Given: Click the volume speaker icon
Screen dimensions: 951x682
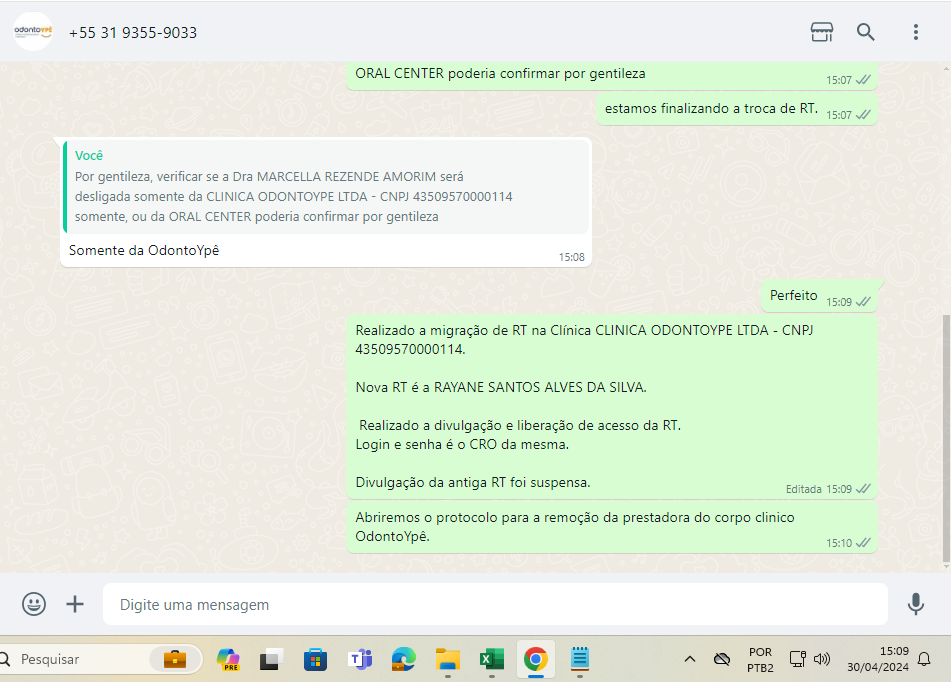Looking at the screenshot, I should (x=822, y=659).
